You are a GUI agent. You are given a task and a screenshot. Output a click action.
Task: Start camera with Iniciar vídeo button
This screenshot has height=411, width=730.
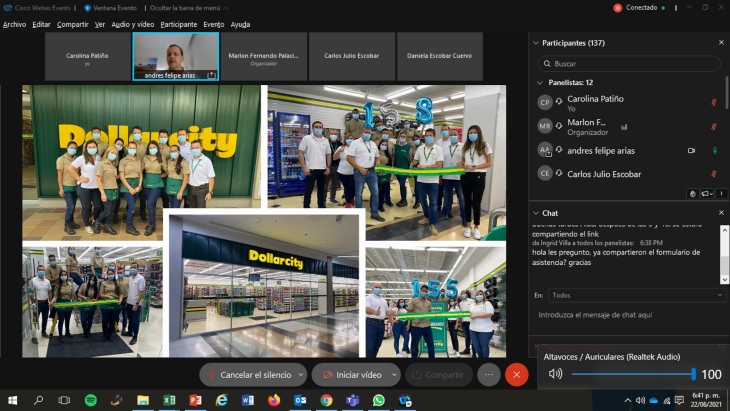pyautogui.click(x=353, y=375)
